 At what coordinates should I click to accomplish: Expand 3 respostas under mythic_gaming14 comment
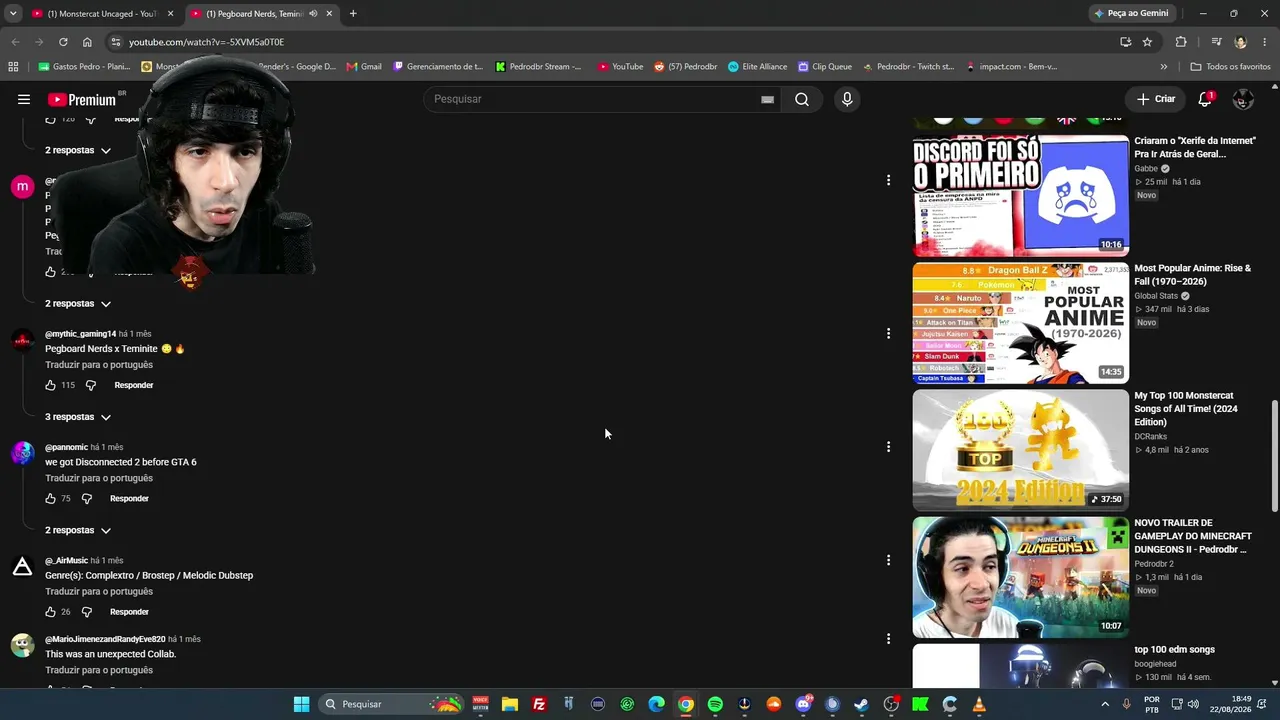click(78, 417)
